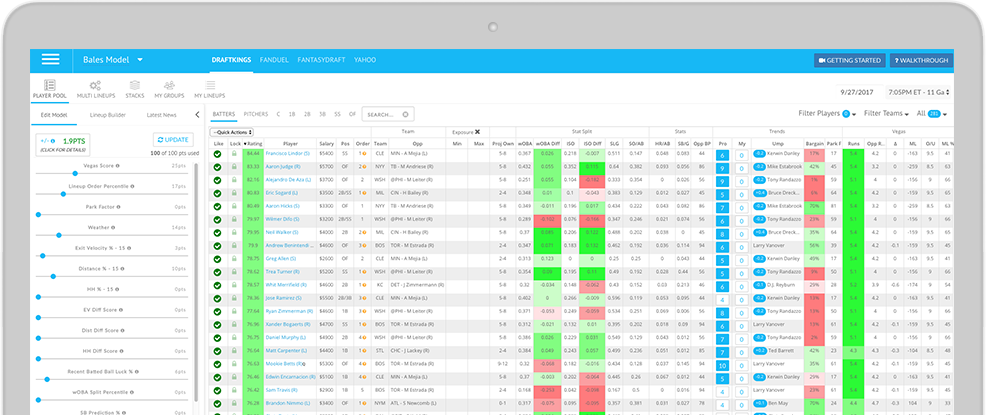Click the player search input field
986x415 pixels.
388,114
